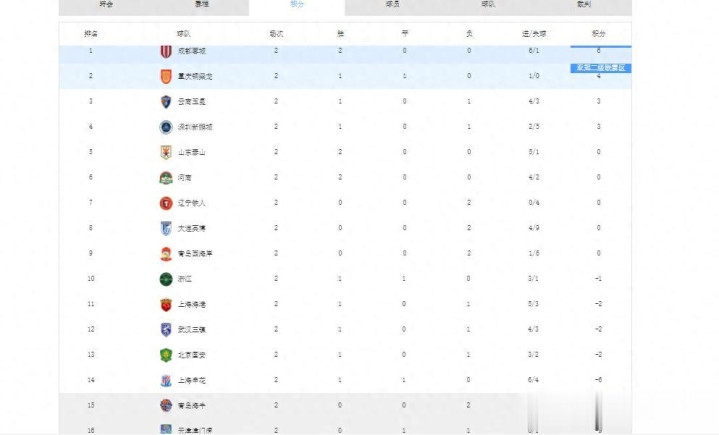This screenshot has width=719, height=435.
Task: Open the 河南 team crest in row 6
Action: 166,178
